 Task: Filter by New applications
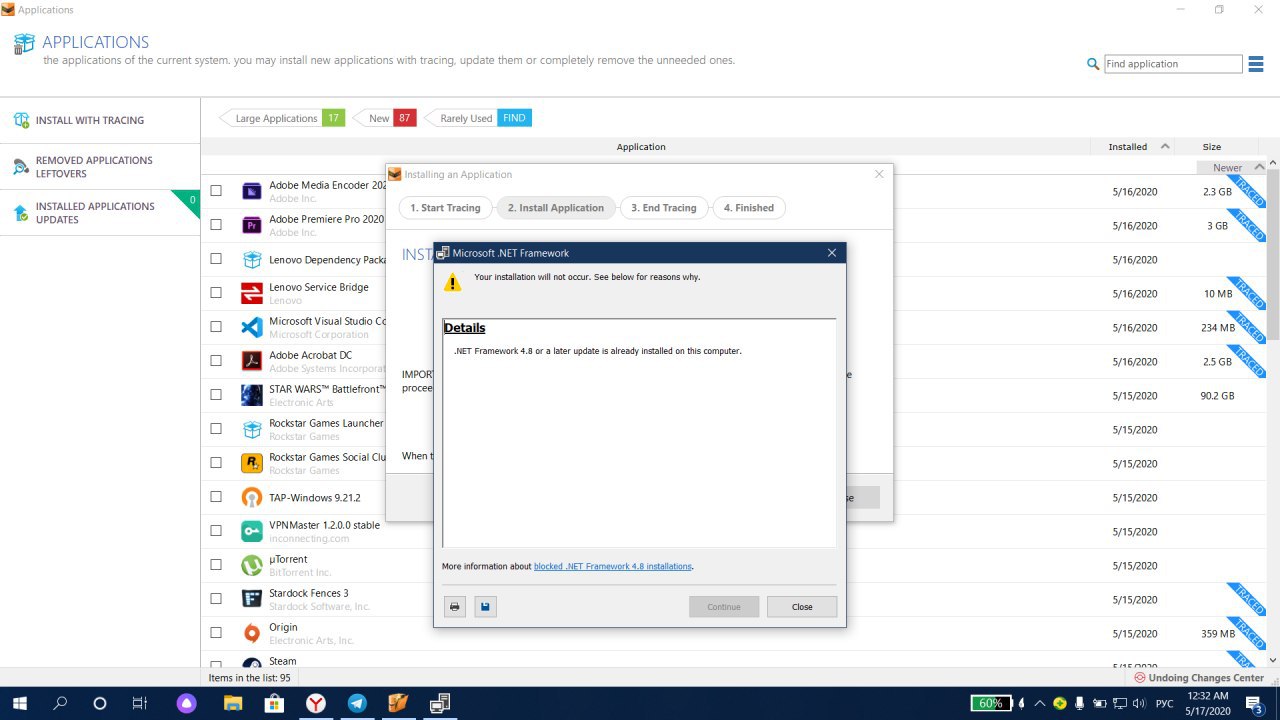(x=386, y=118)
